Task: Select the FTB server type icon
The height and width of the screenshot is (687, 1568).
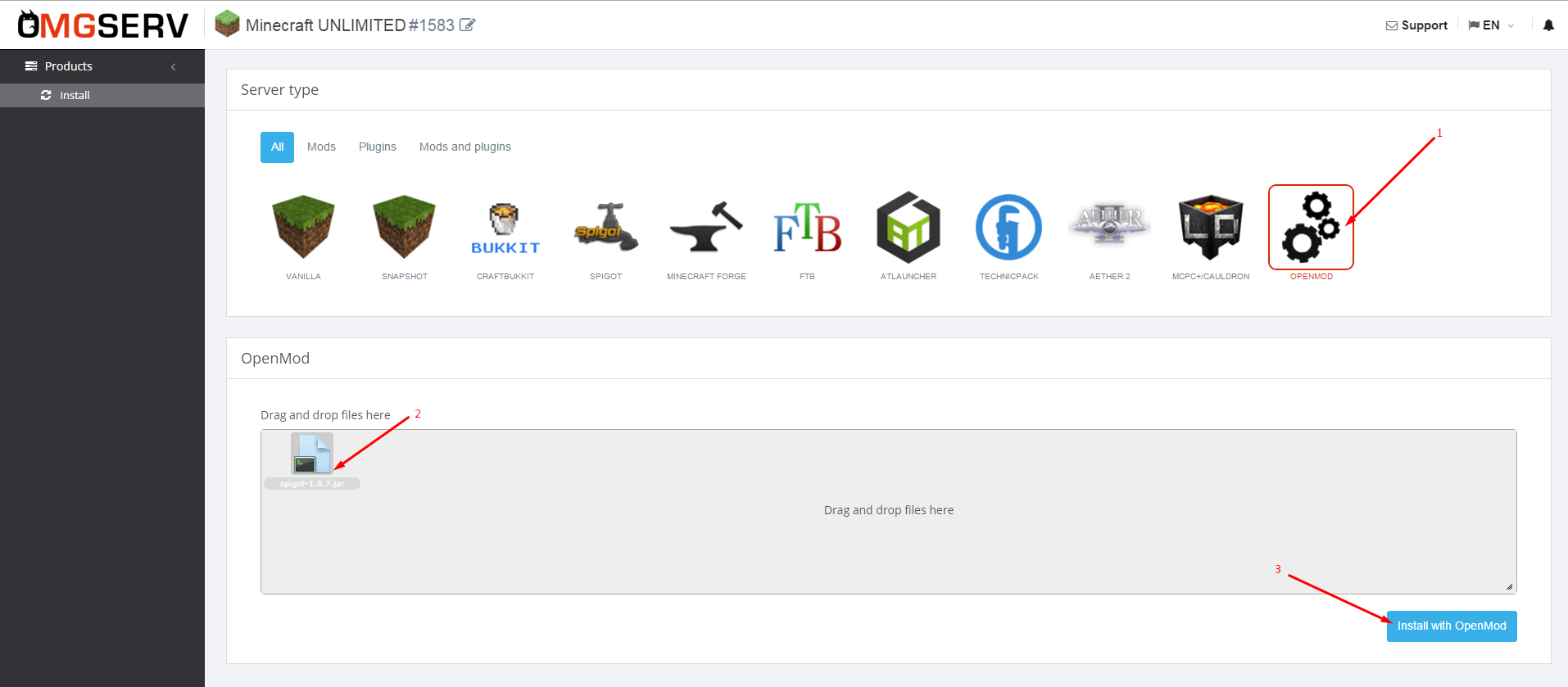Action: coord(808,228)
